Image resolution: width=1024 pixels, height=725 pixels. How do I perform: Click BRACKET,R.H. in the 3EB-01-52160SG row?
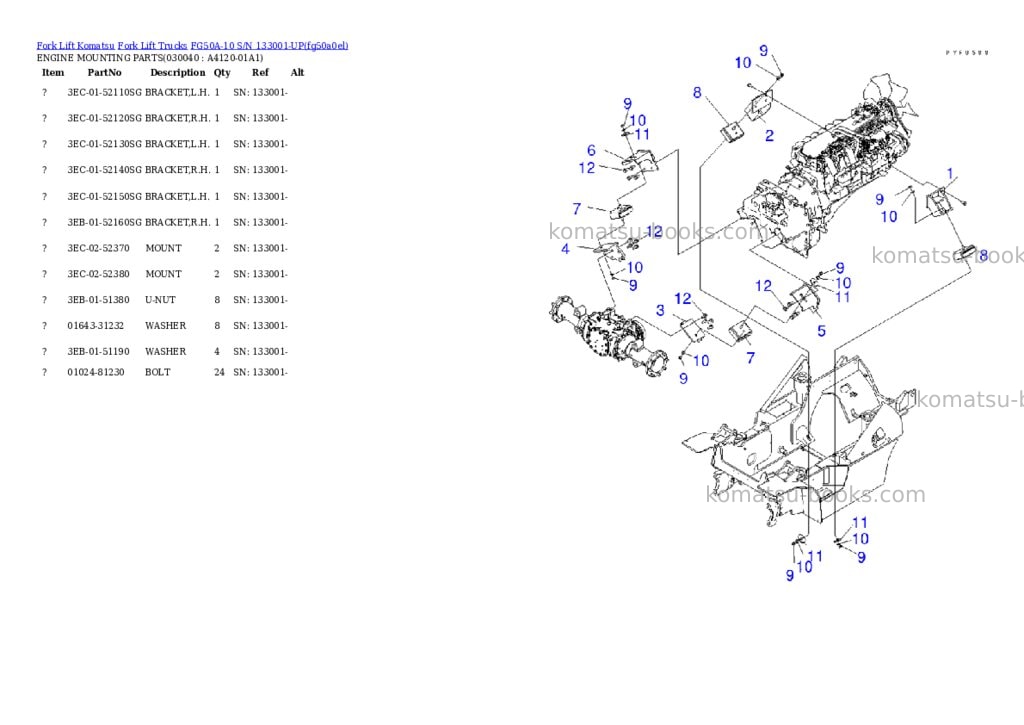click(x=178, y=223)
